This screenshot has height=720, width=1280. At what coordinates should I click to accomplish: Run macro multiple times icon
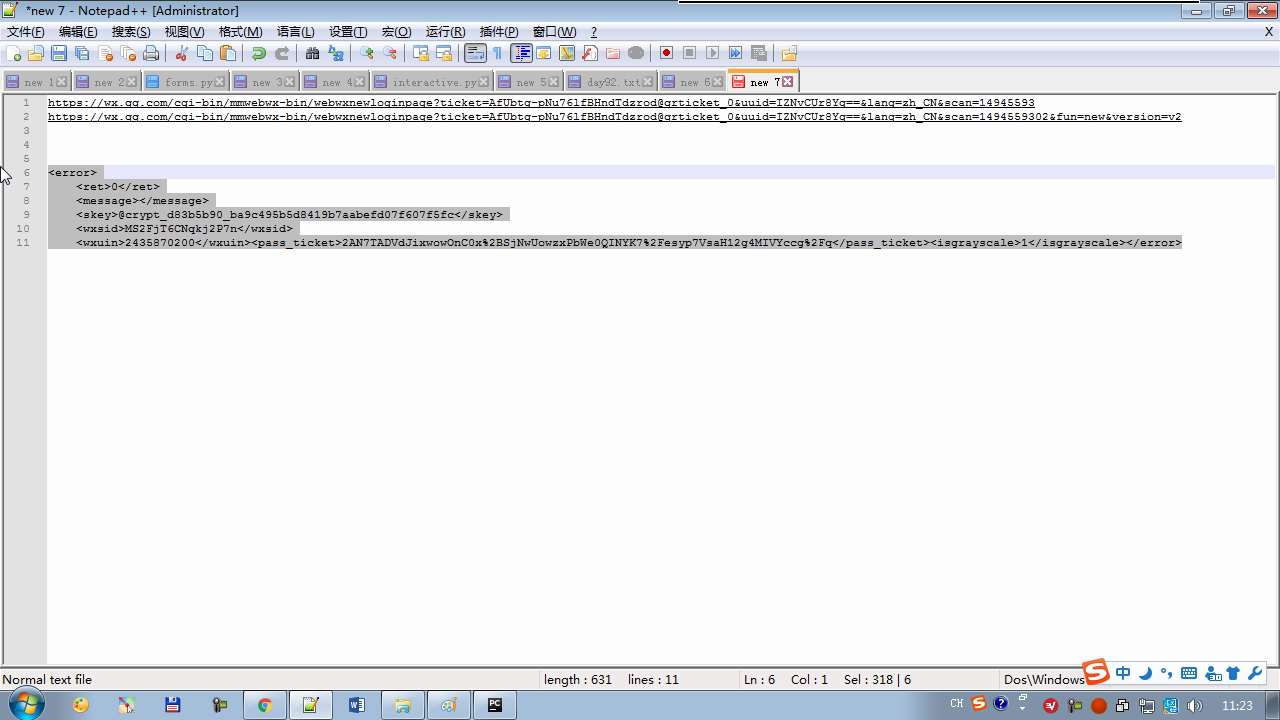click(735, 53)
